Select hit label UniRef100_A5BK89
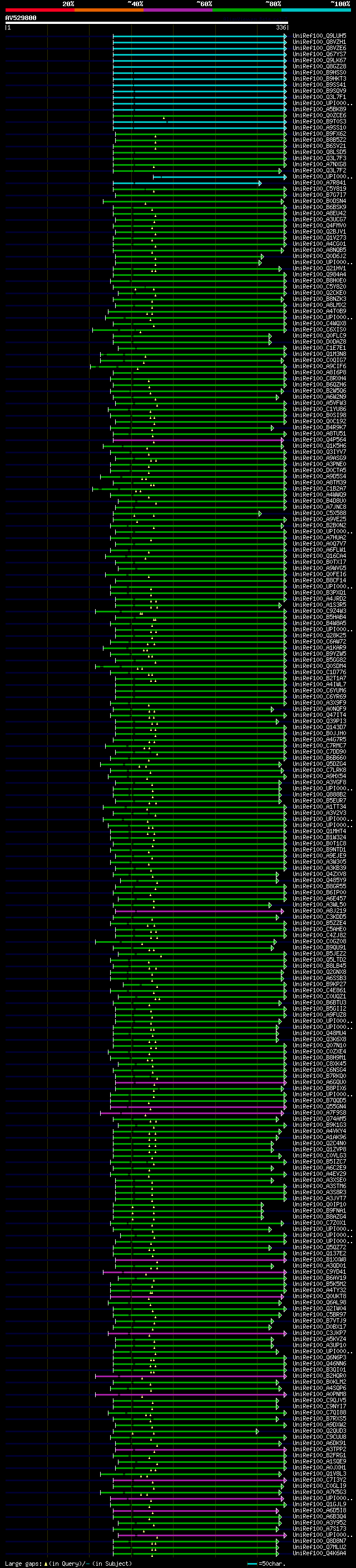The width and height of the screenshot is (356, 1568). coord(319,110)
